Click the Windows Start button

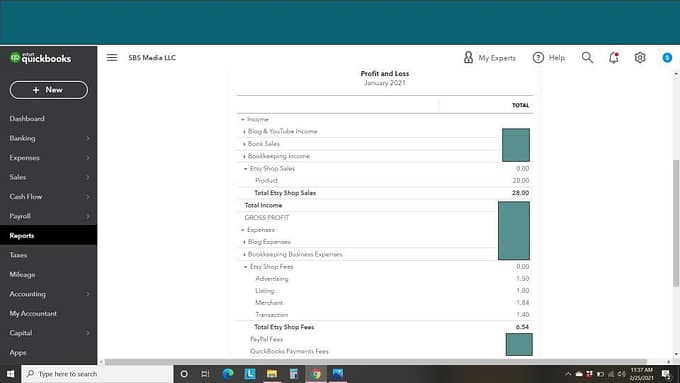(x=10, y=374)
